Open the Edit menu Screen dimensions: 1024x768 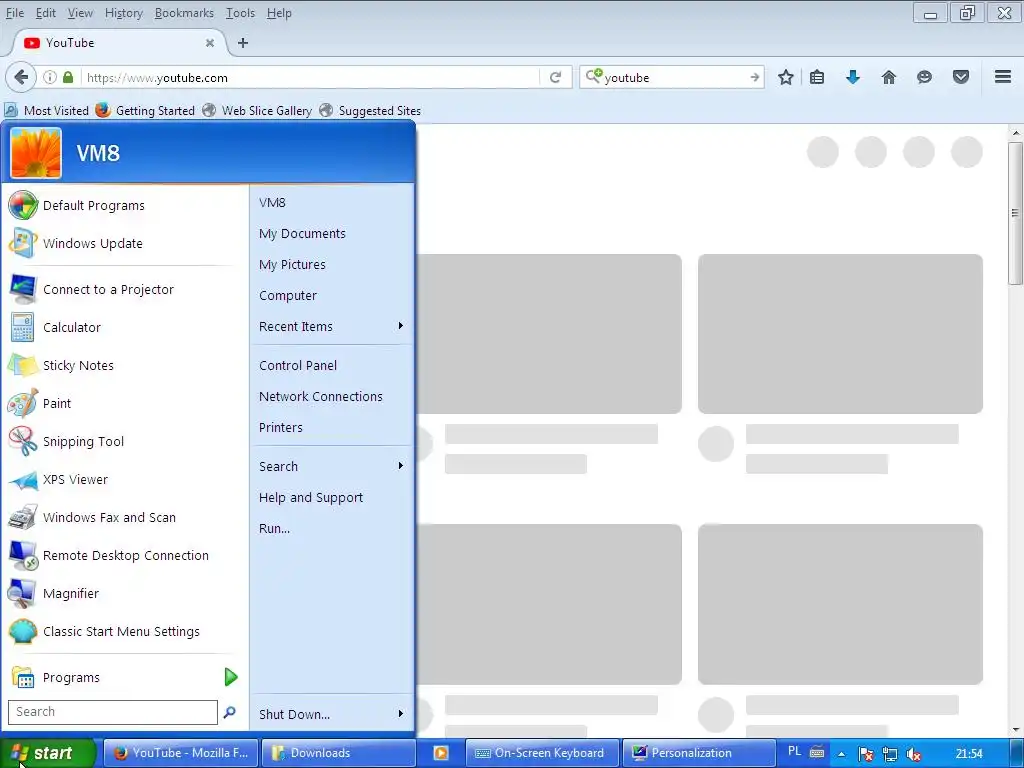tap(45, 13)
